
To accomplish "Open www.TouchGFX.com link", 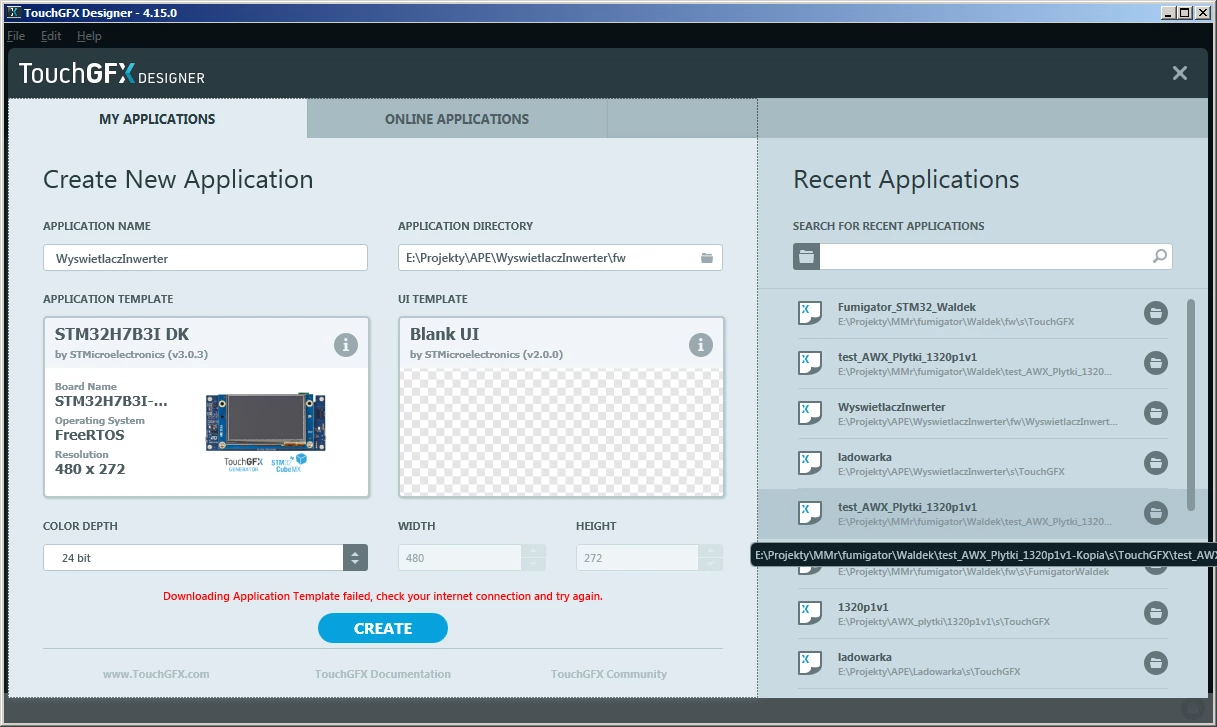I will (156, 674).
